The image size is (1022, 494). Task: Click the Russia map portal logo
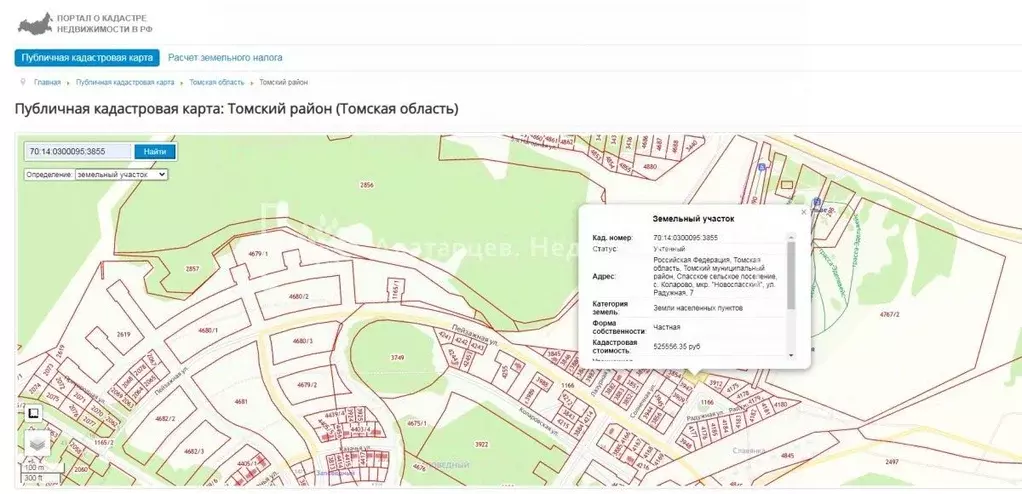[x=35, y=23]
